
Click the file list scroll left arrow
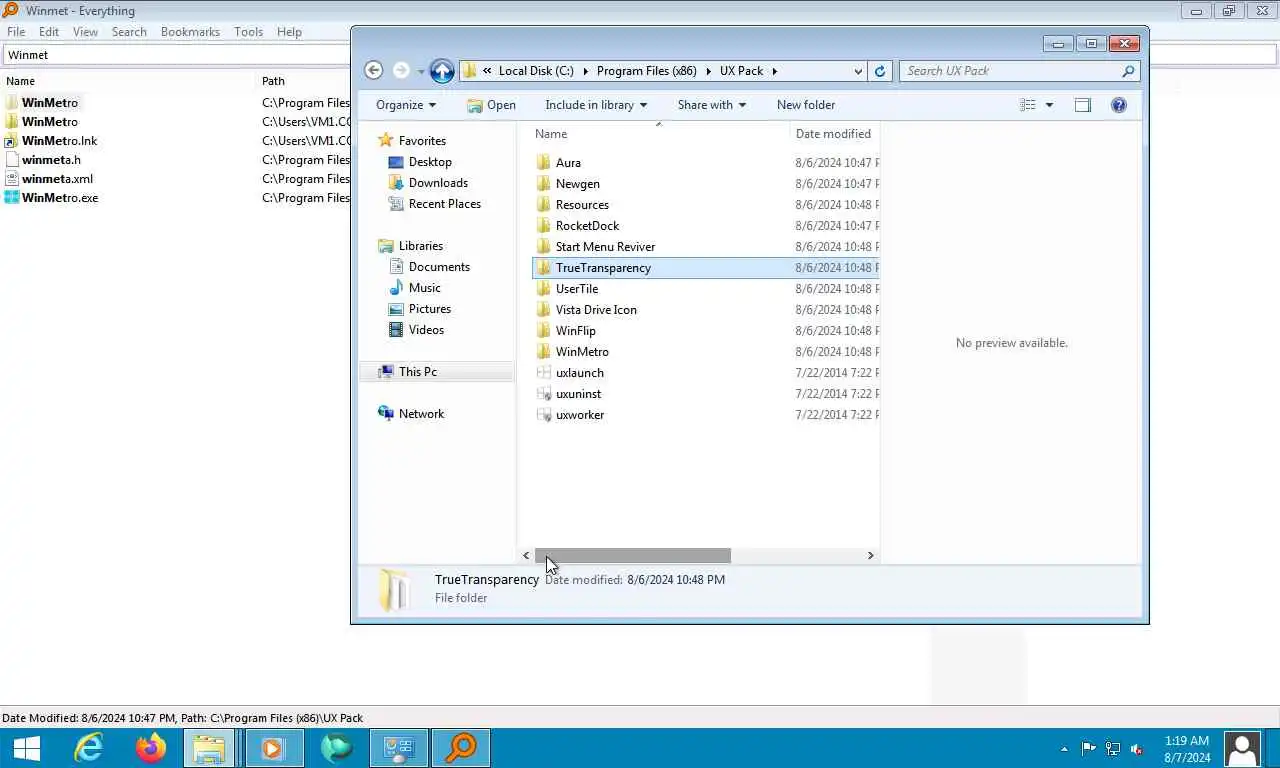pos(526,555)
